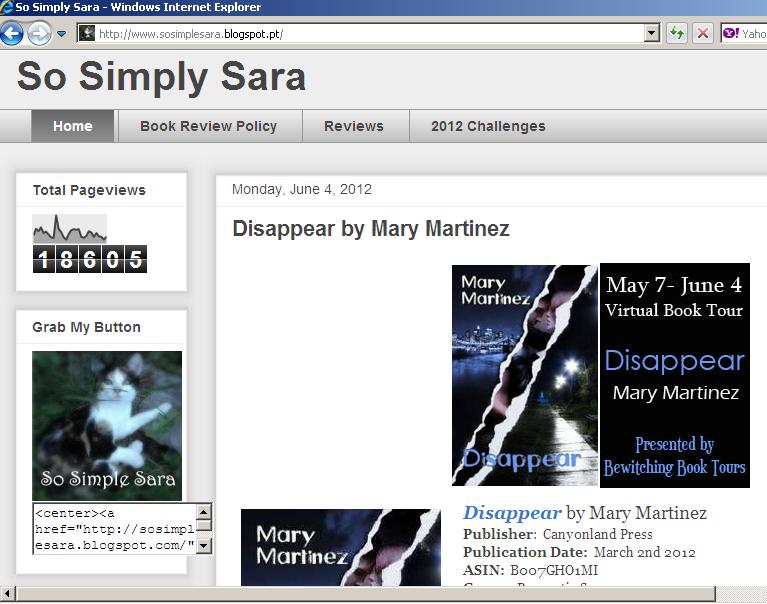Click the Yahoo search provider icon
This screenshot has width=767, height=604.
tap(731, 33)
